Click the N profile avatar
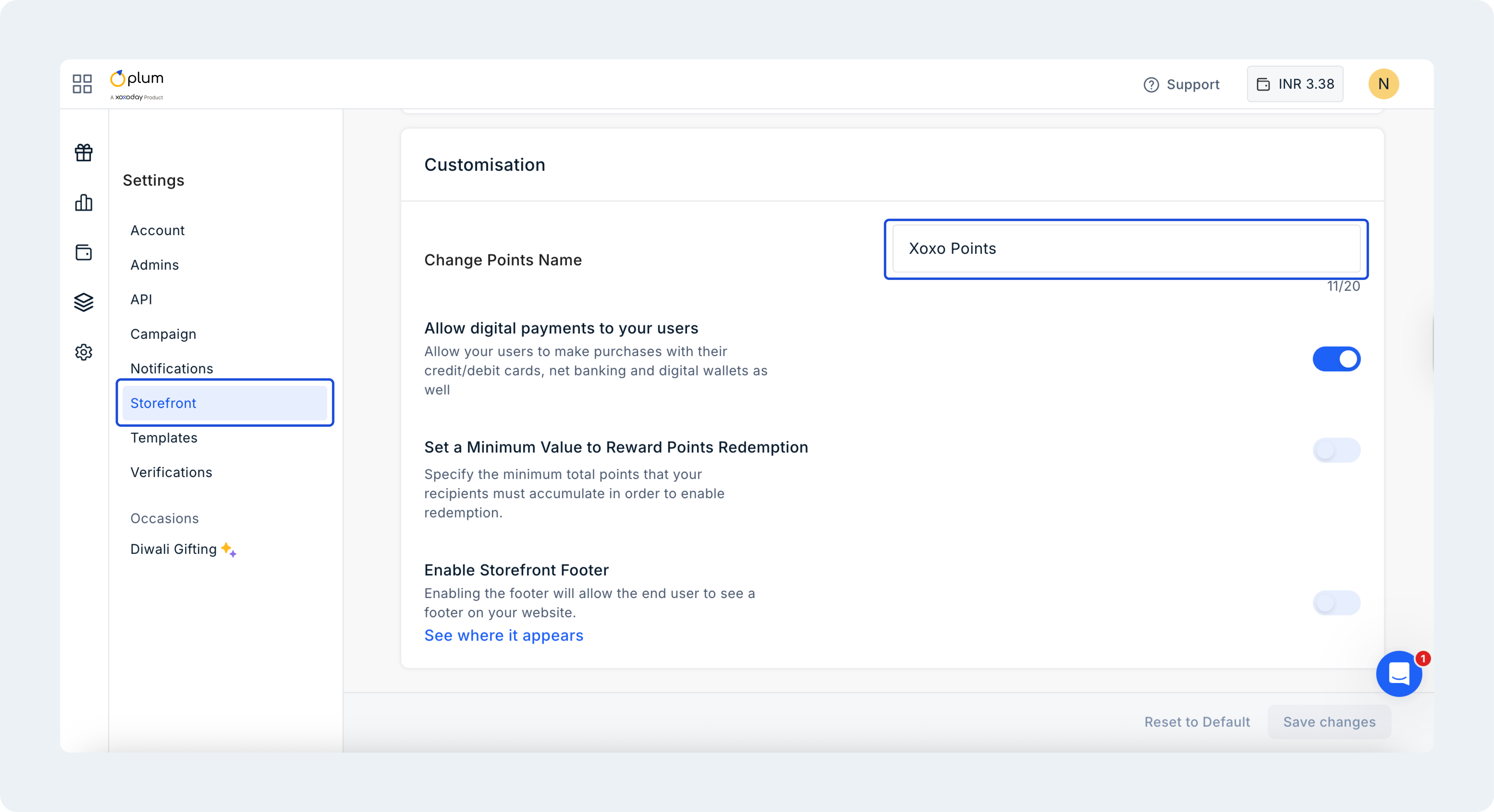This screenshot has width=1494, height=812. tap(1383, 84)
